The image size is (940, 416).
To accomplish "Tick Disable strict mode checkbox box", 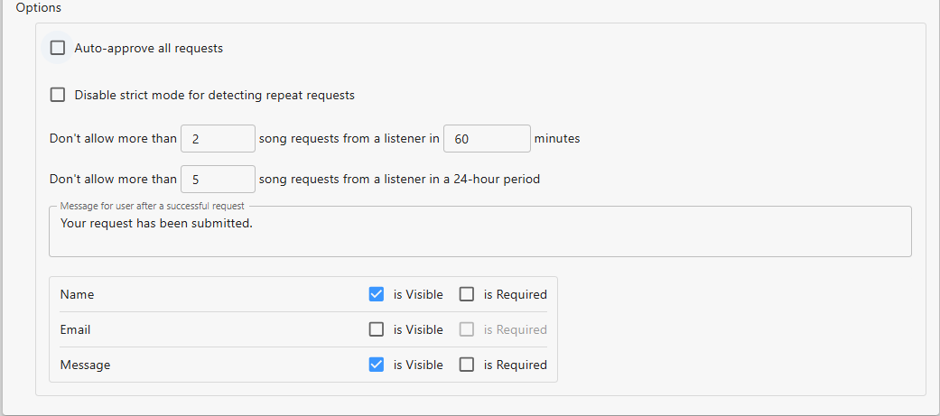I will (x=58, y=95).
